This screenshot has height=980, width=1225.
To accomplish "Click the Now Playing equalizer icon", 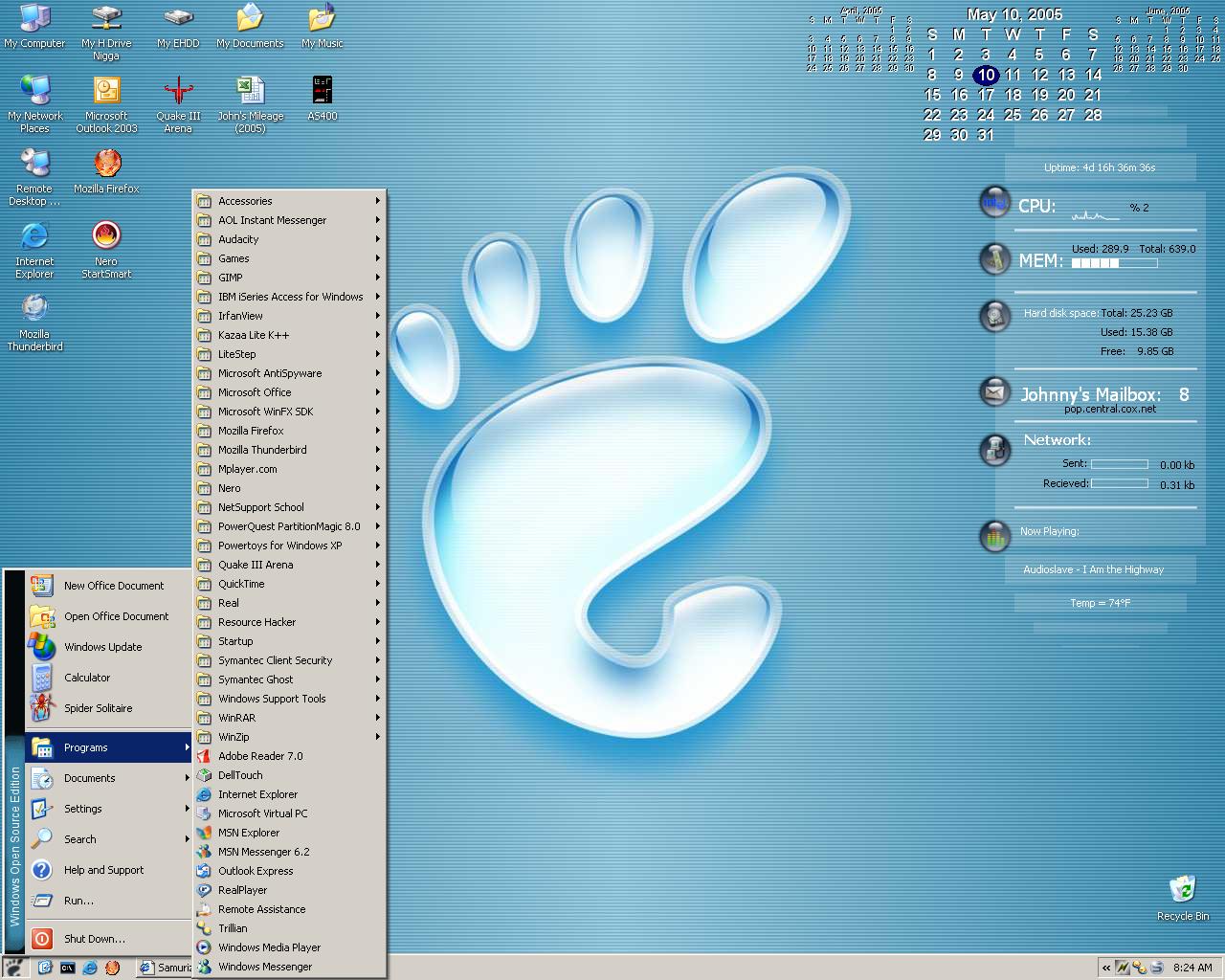I will coord(995,536).
